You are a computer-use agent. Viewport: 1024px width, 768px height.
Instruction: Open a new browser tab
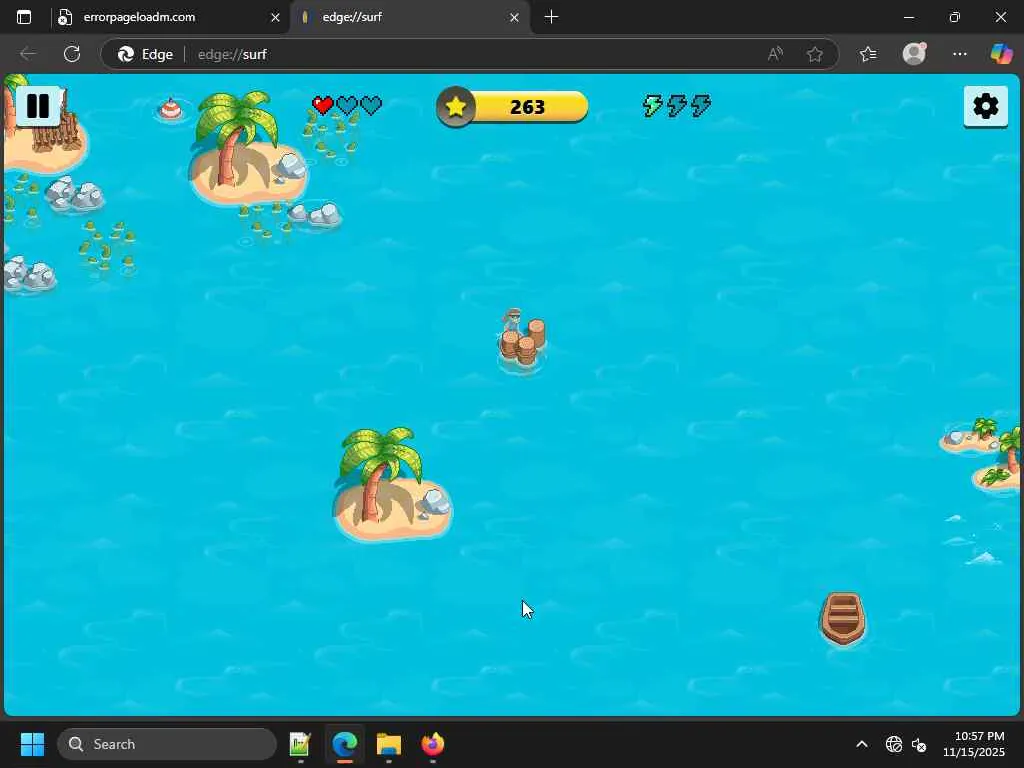pyautogui.click(x=551, y=17)
